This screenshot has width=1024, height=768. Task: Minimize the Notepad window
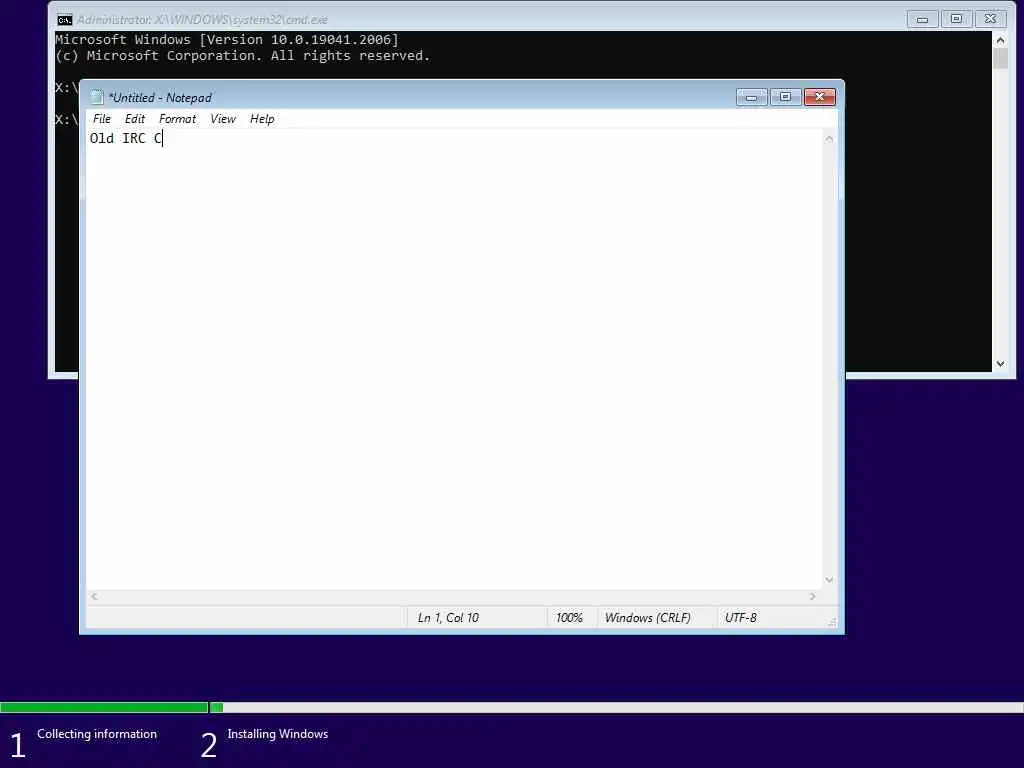tap(752, 97)
